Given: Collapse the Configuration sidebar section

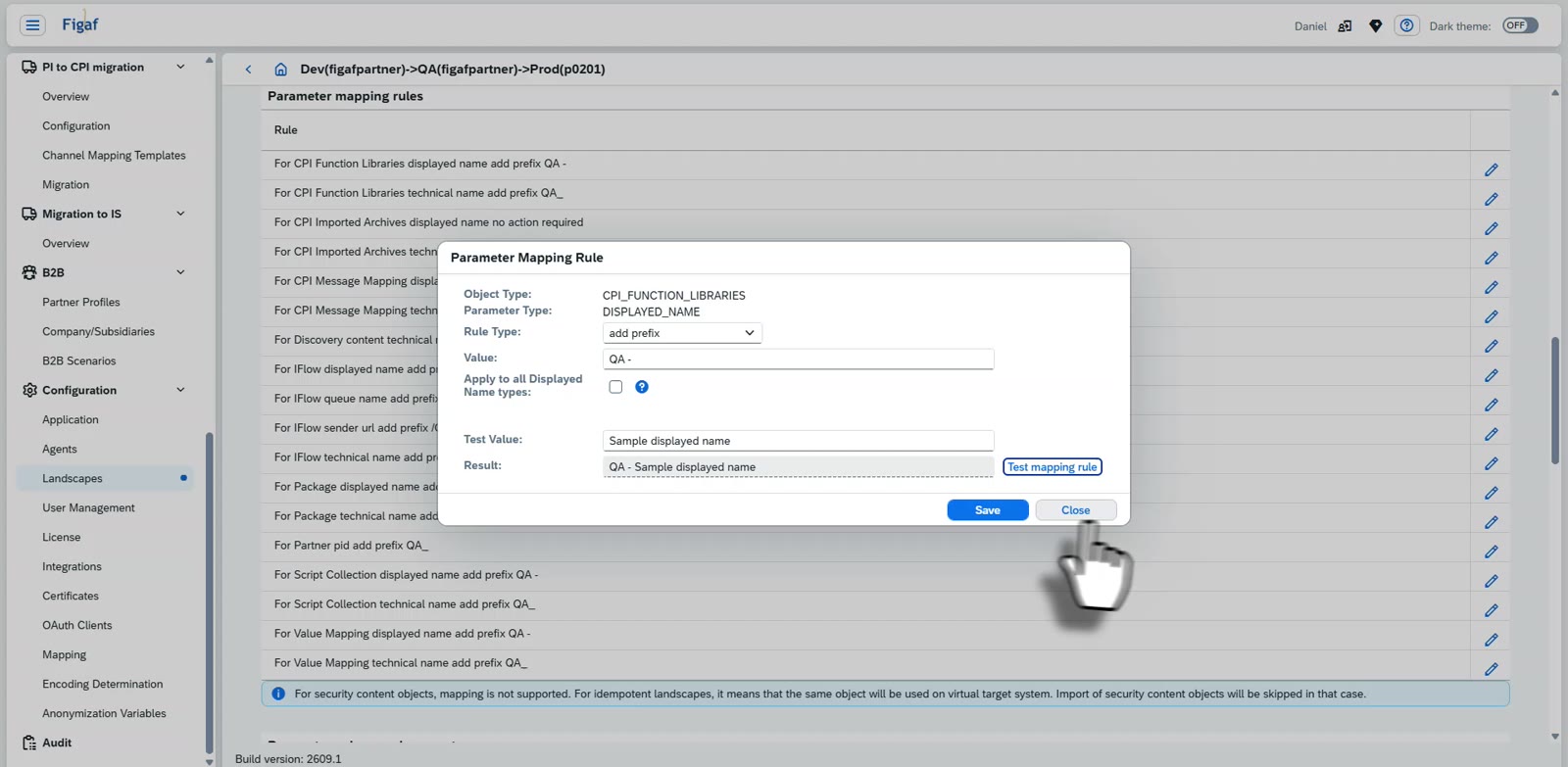Looking at the screenshot, I should pos(180,390).
